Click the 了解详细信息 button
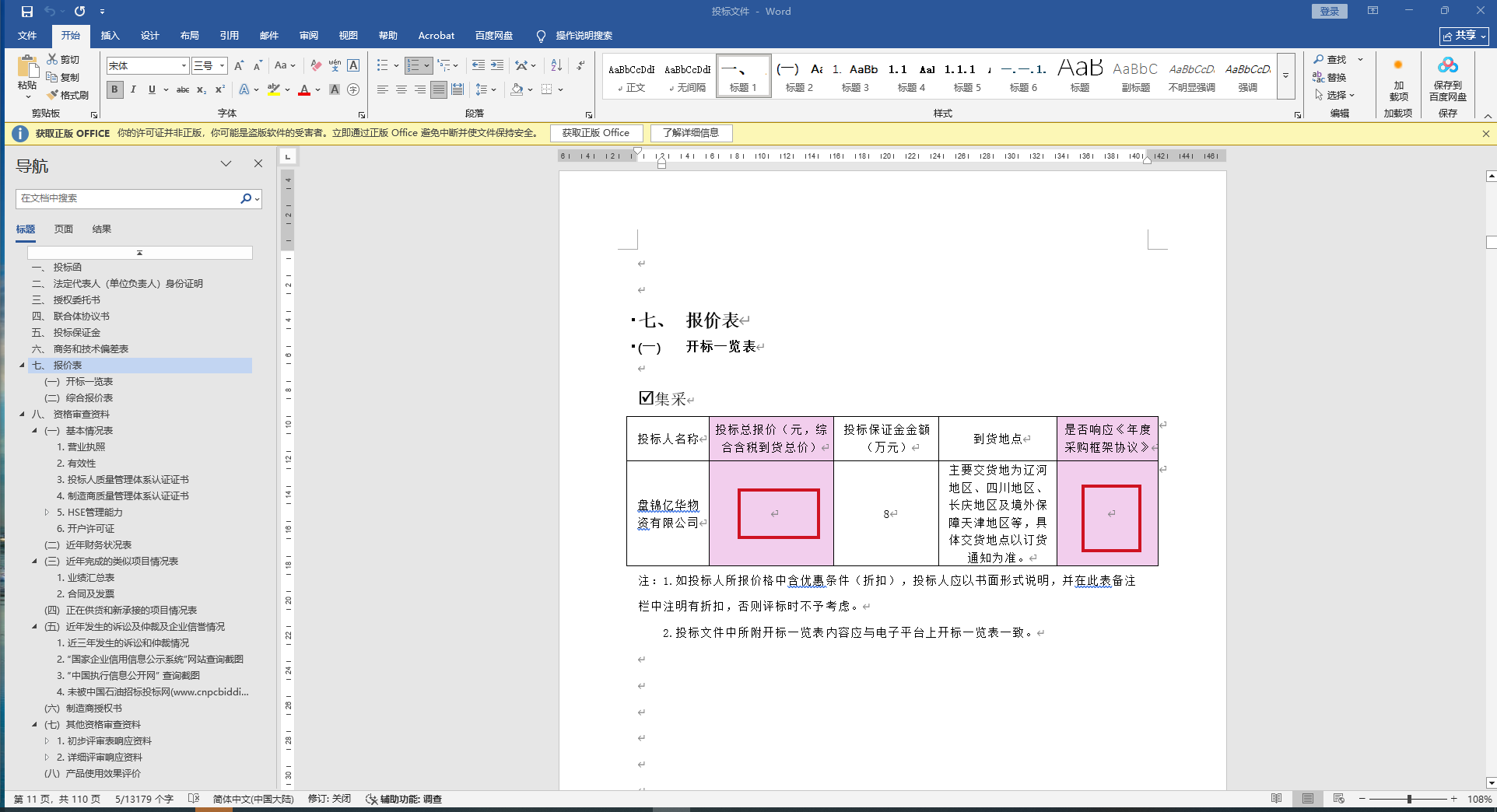 point(691,133)
